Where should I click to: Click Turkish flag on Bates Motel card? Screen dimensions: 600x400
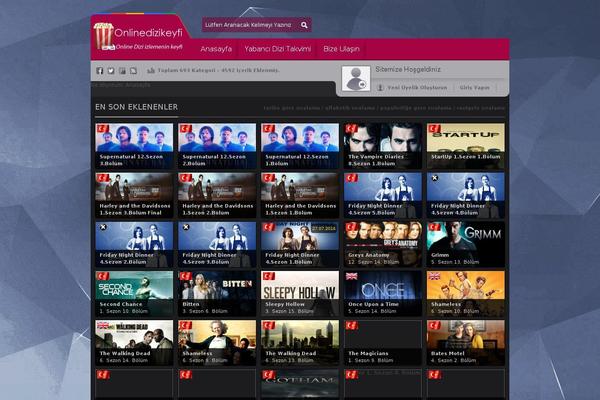tap(434, 325)
